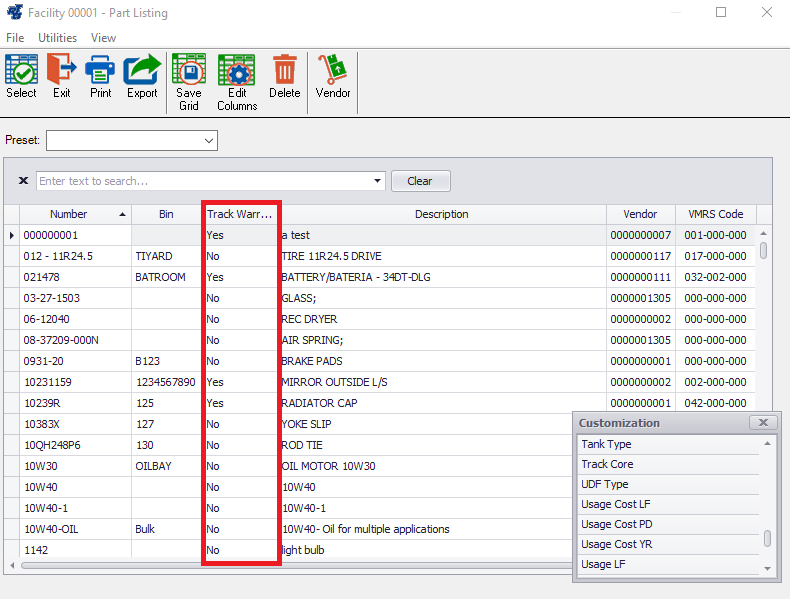Open the View menu
Screen dimensions: 790x599
point(103,37)
